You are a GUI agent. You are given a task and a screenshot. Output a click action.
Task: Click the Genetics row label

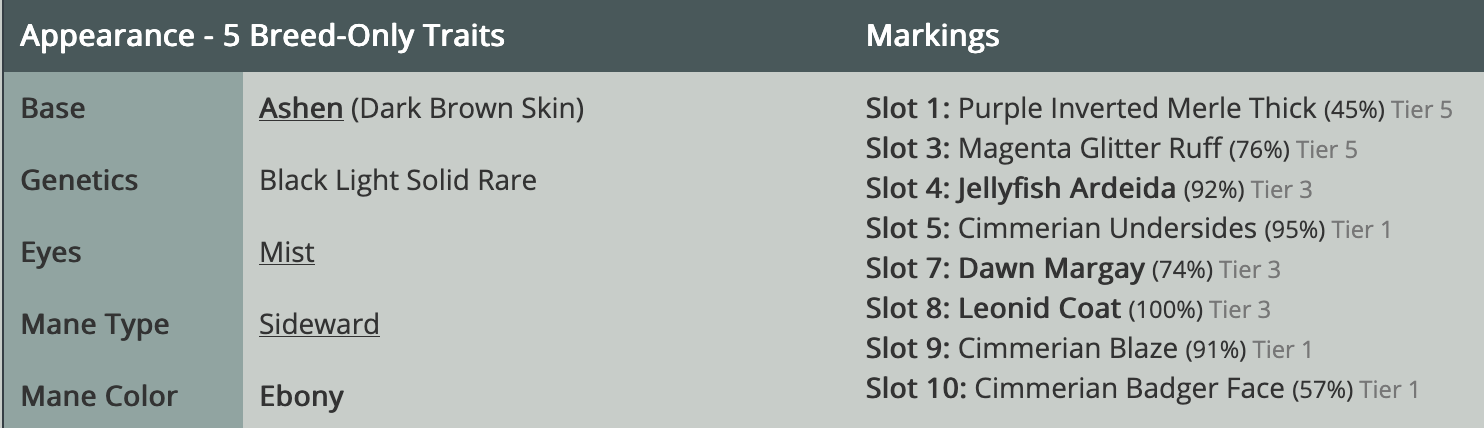(79, 180)
